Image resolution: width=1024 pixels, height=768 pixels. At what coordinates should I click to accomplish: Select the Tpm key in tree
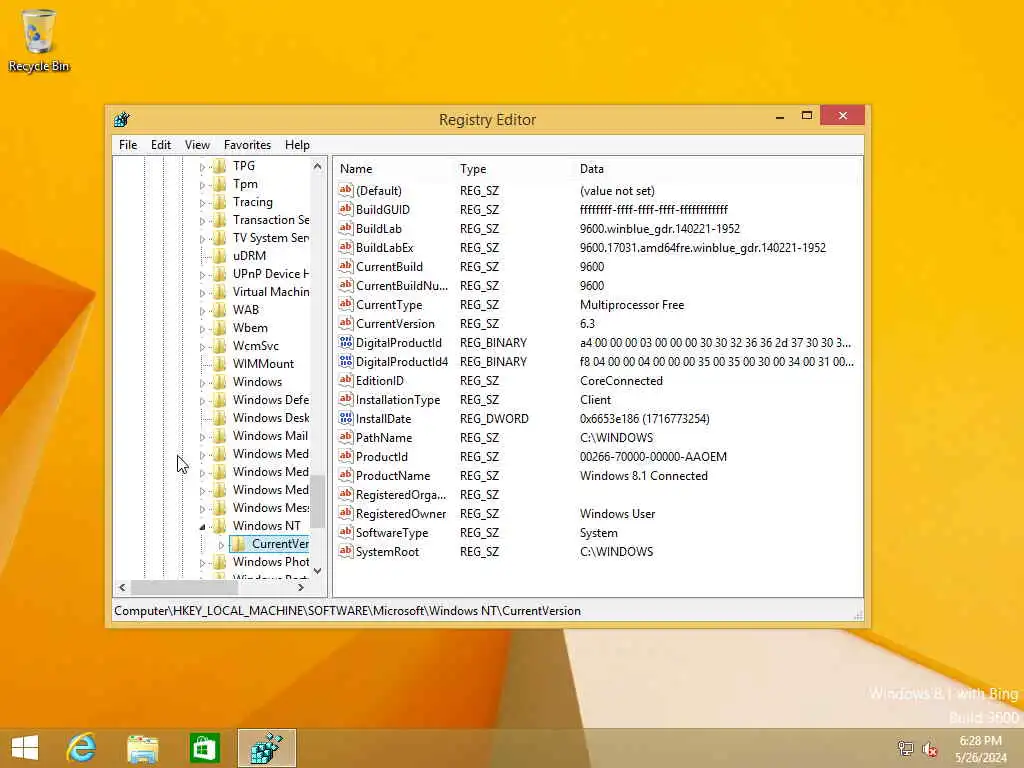pyautogui.click(x=245, y=184)
